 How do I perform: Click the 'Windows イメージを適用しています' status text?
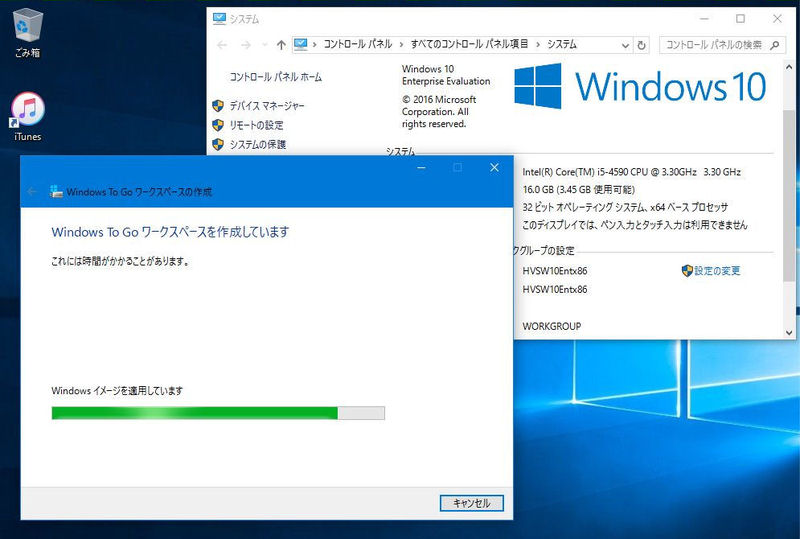click(x=117, y=390)
